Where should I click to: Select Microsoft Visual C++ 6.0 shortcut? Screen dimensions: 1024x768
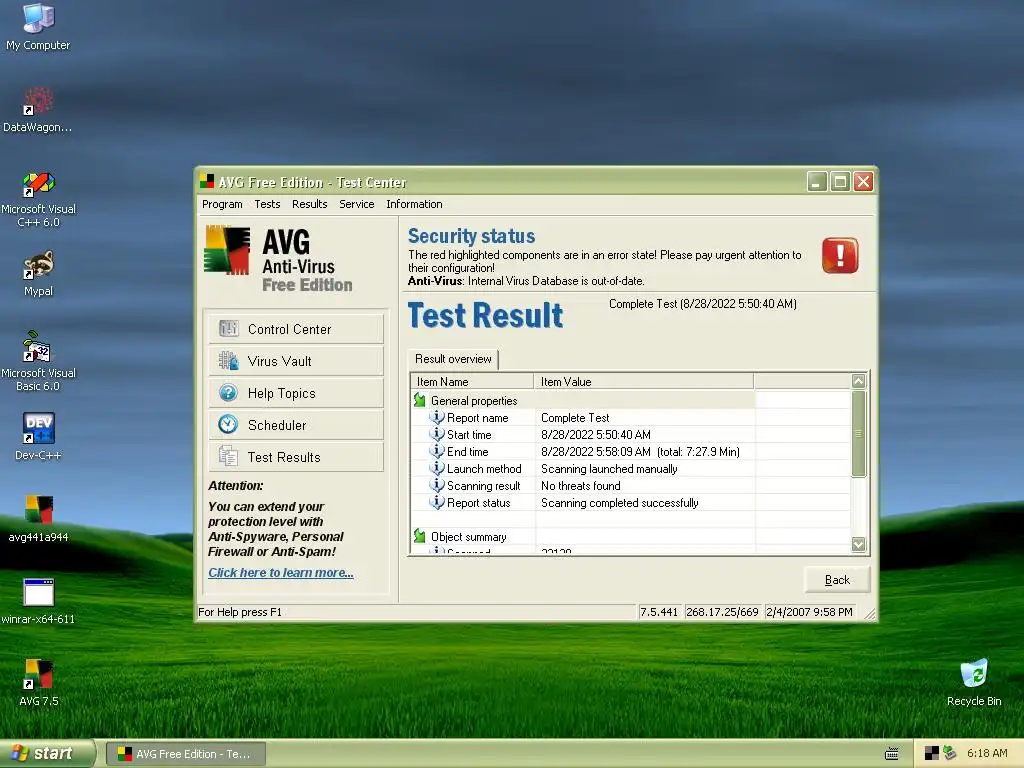[38, 199]
